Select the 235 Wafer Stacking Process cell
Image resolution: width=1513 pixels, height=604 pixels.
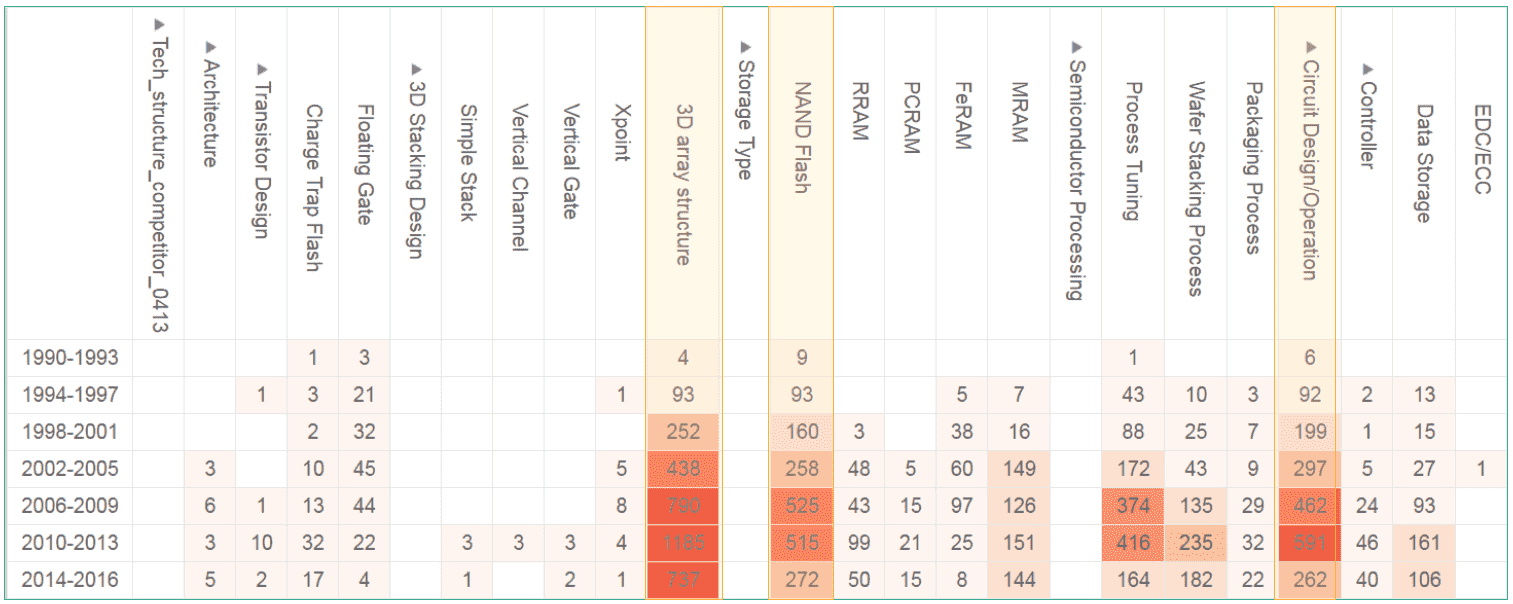pos(1196,543)
